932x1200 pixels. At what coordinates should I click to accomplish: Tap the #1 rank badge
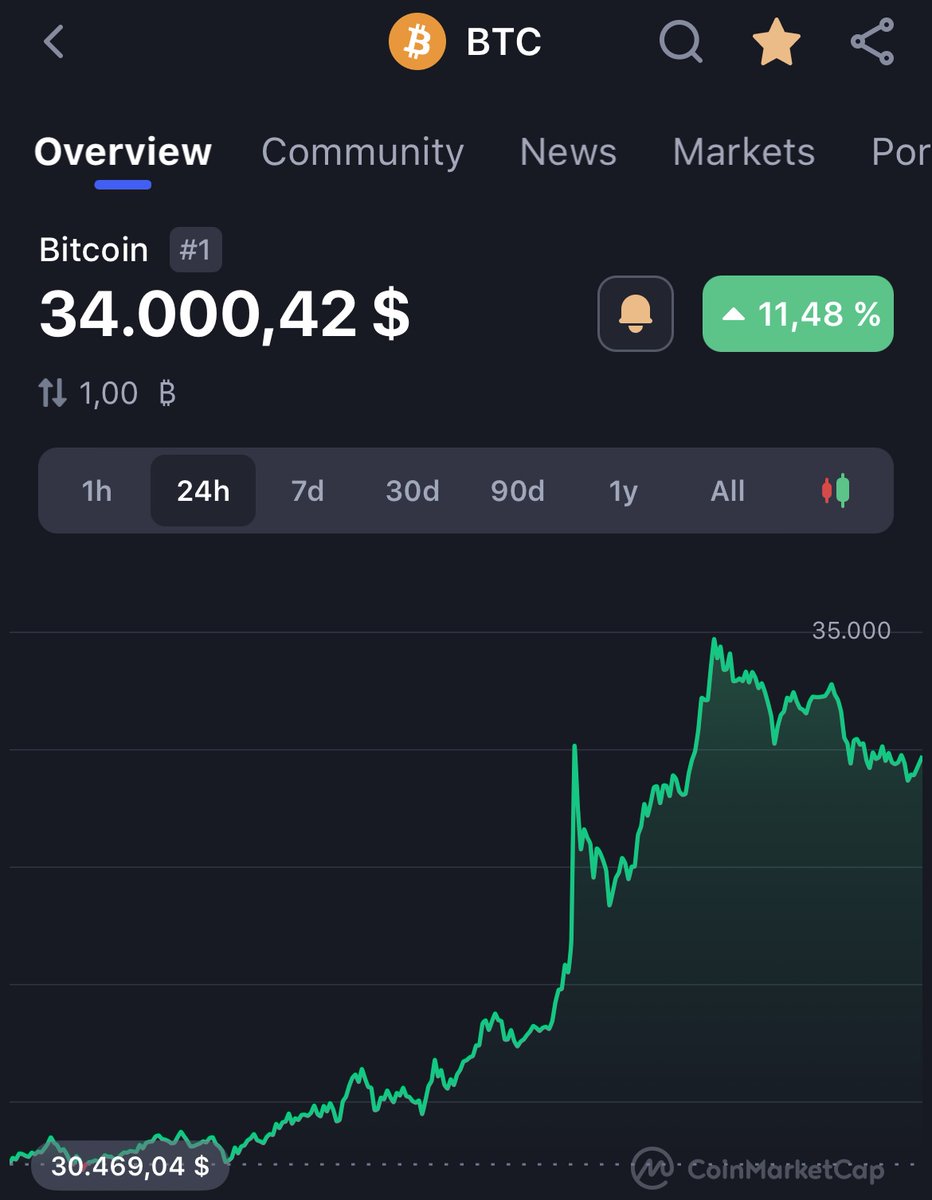pyautogui.click(x=196, y=250)
